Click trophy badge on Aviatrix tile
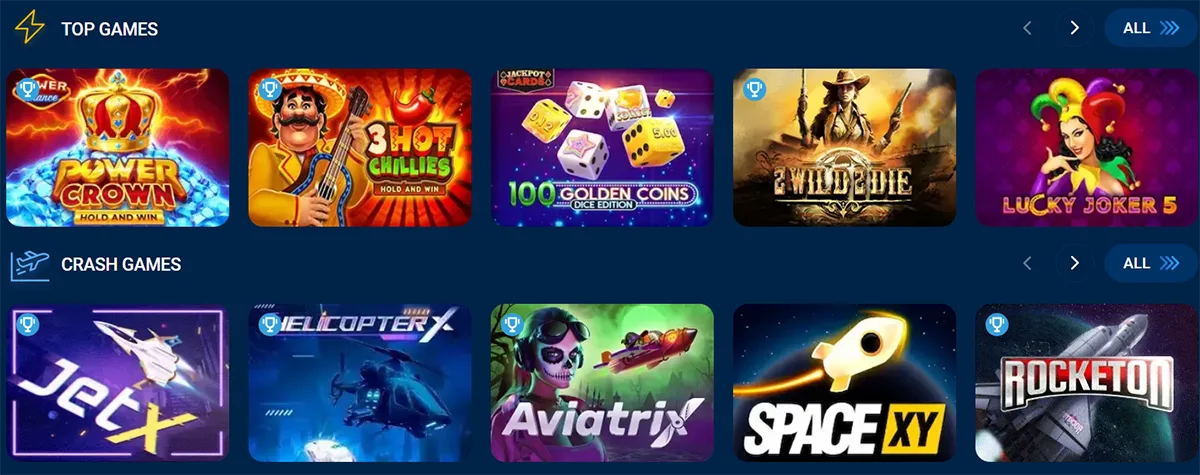This screenshot has width=1200, height=475. pyautogui.click(x=511, y=324)
